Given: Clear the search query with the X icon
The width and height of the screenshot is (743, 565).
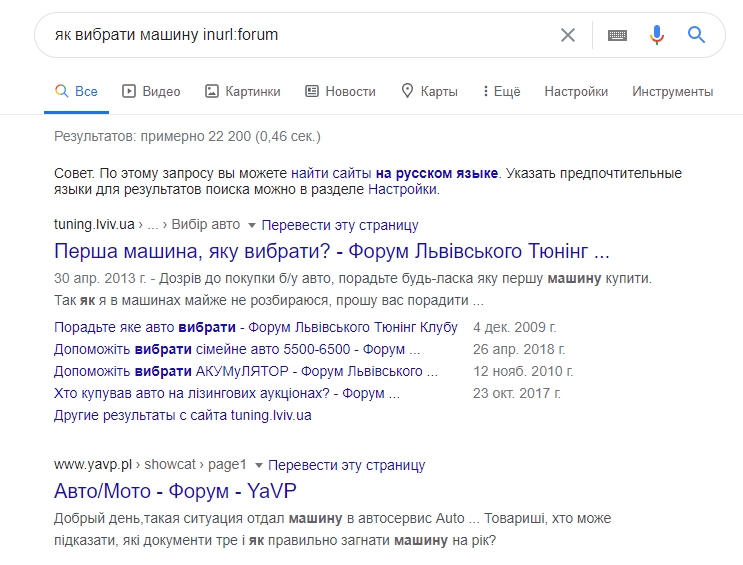Looking at the screenshot, I should (568, 35).
